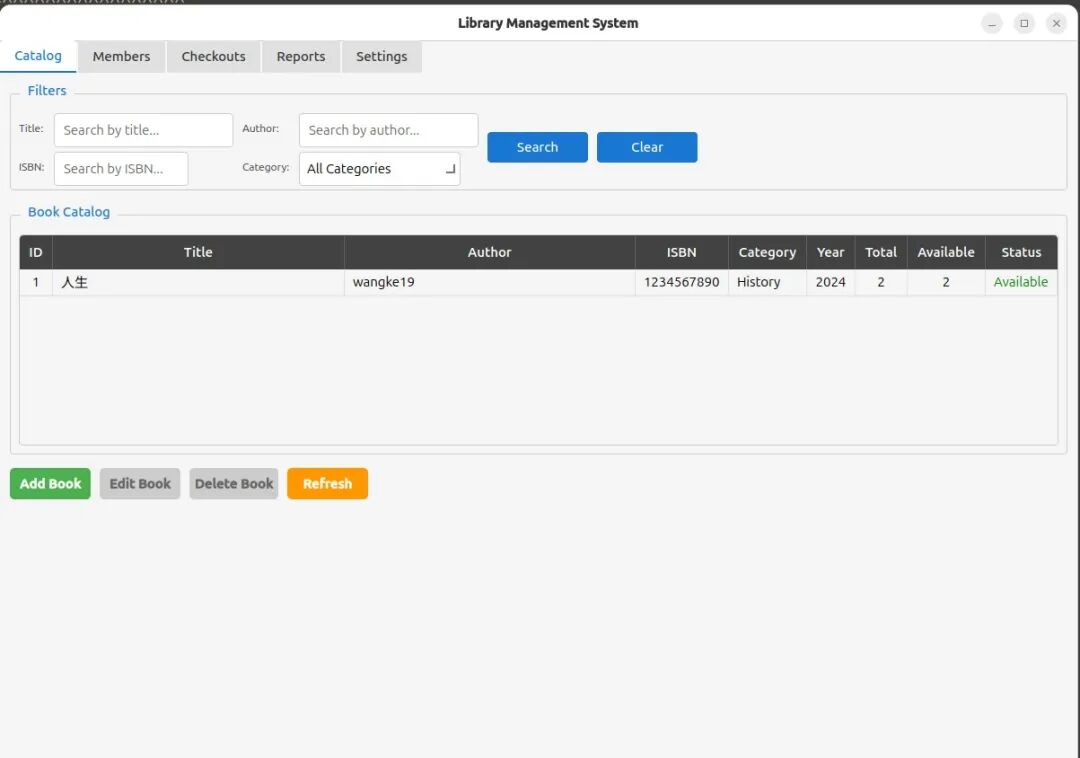Screen dimensions: 1080x758
Task: Go to the Reports tab
Action: (301, 56)
